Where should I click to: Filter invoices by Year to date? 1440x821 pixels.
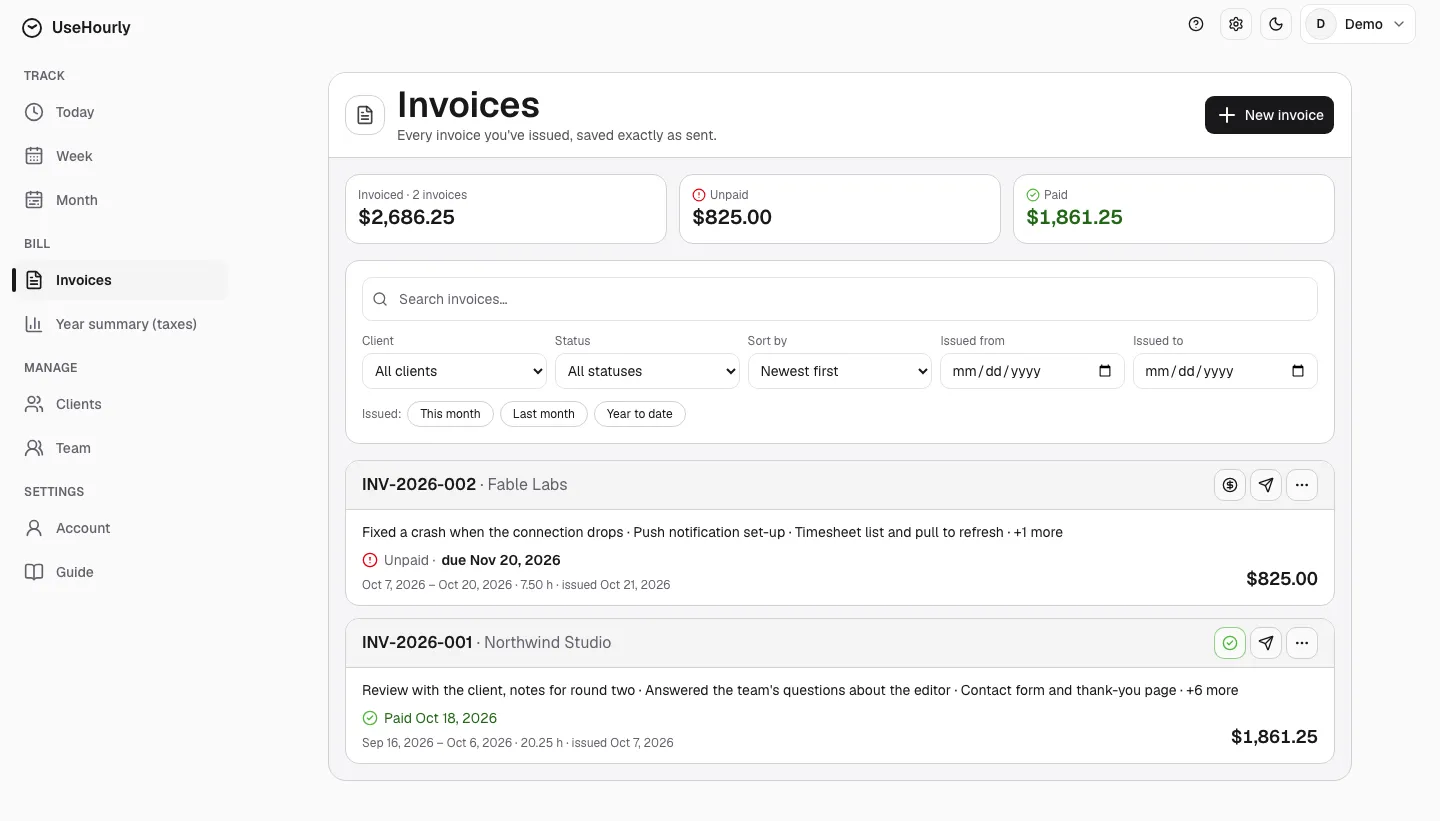point(640,414)
